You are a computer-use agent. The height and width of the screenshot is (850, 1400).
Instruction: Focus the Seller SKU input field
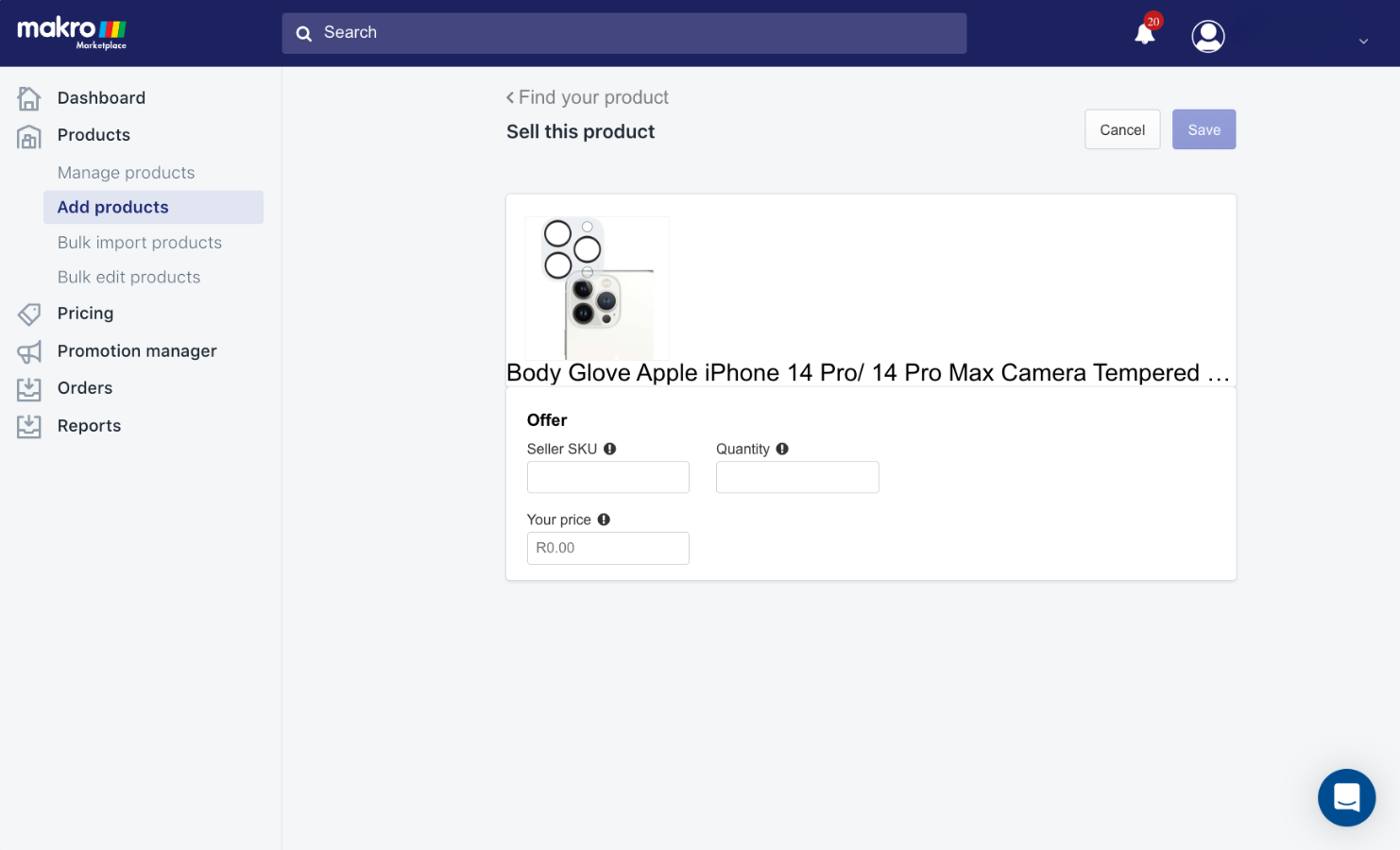pyautogui.click(x=607, y=477)
